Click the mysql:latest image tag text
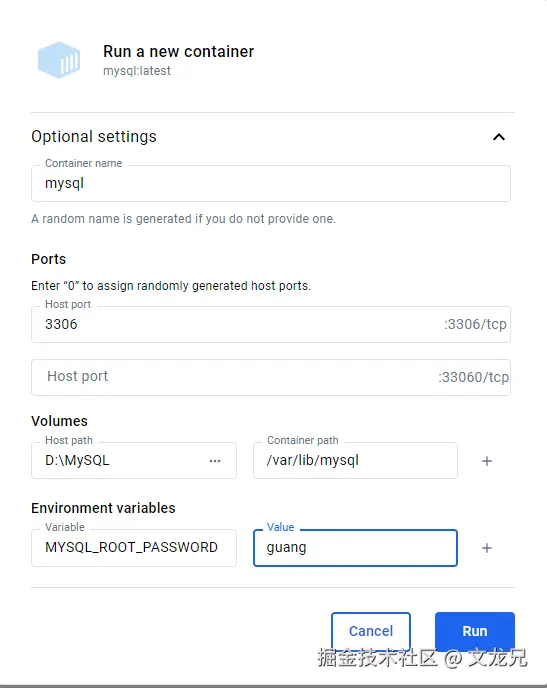This screenshot has height=688, width=547. pos(137,71)
